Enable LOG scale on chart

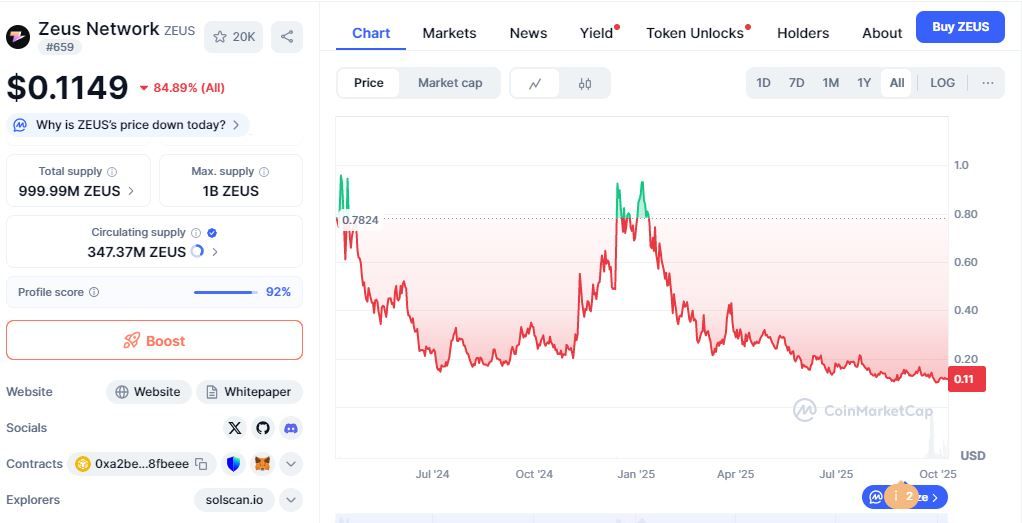click(942, 83)
